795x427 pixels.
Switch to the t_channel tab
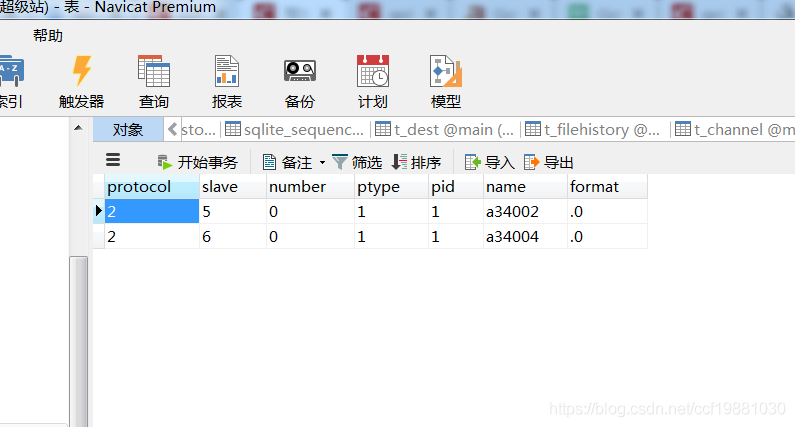(x=735, y=130)
